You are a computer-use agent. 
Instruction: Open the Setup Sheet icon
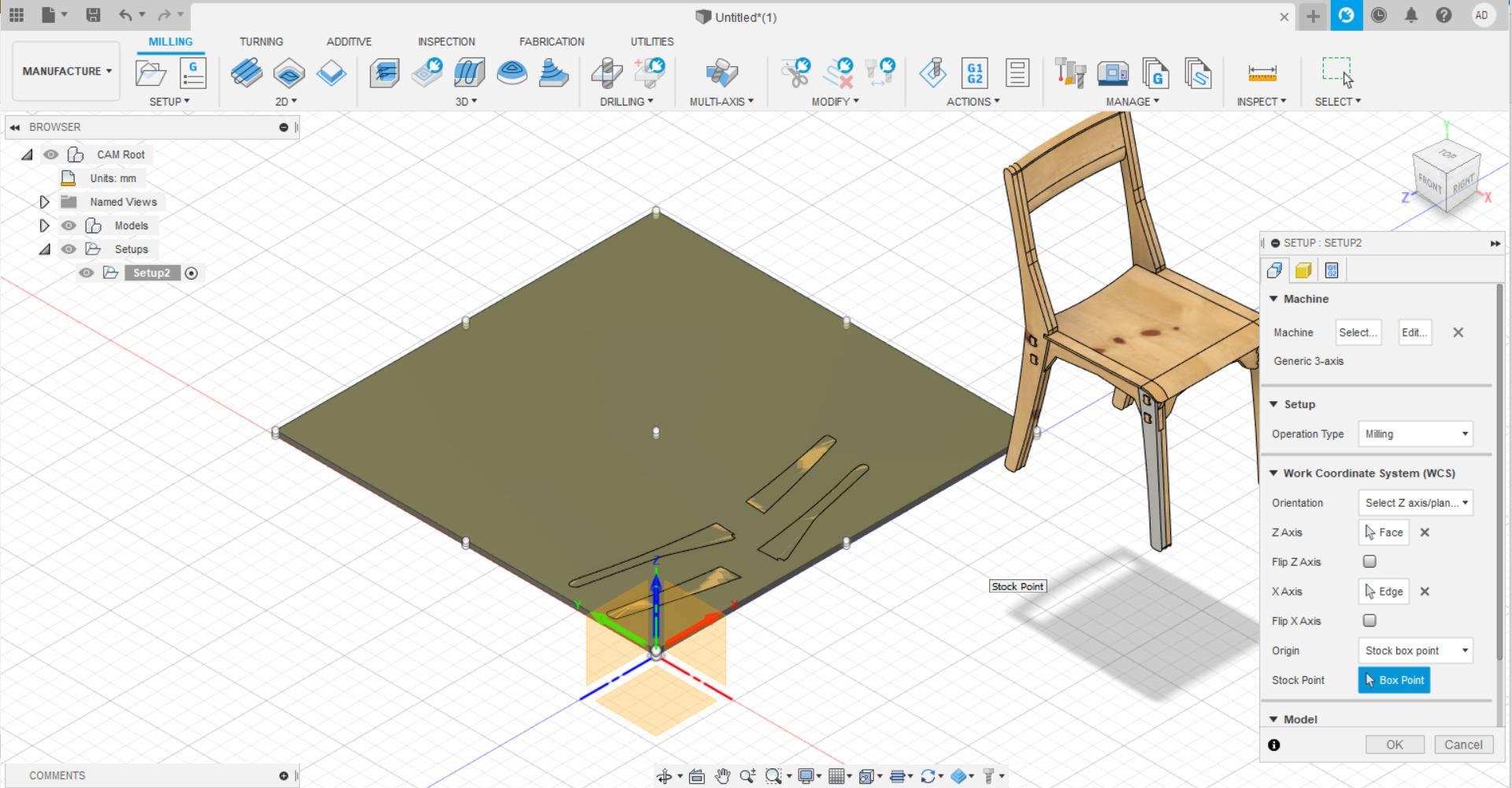click(1017, 73)
